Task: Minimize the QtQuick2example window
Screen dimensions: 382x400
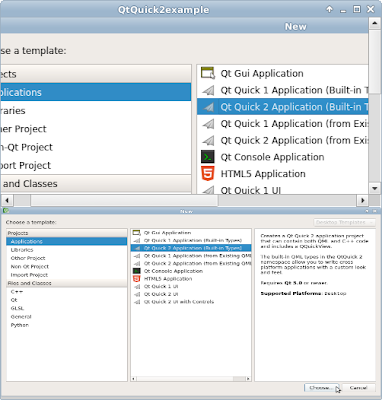Action: 343,10
